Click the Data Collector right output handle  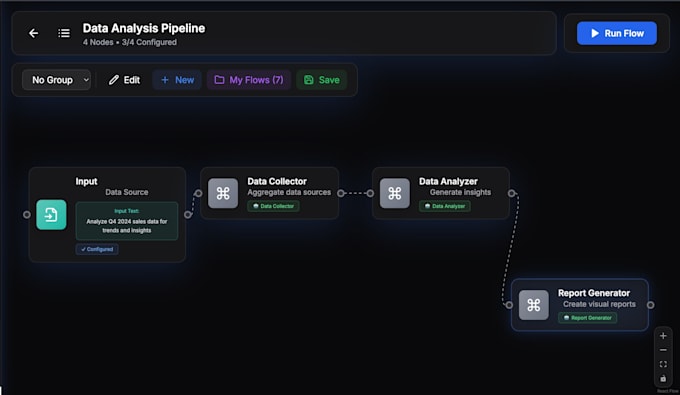click(341, 193)
